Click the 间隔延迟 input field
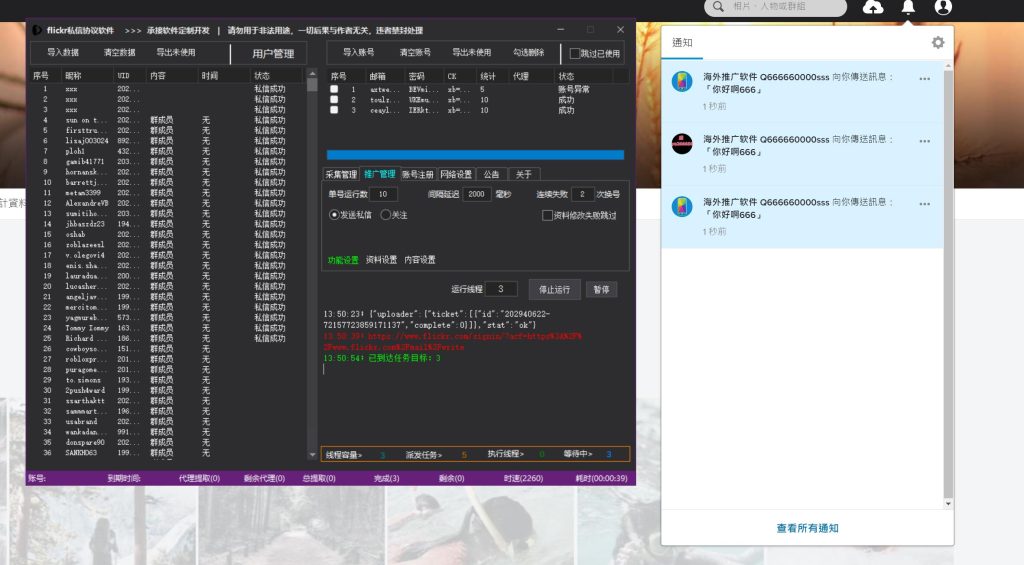1024x565 pixels. pos(477,194)
